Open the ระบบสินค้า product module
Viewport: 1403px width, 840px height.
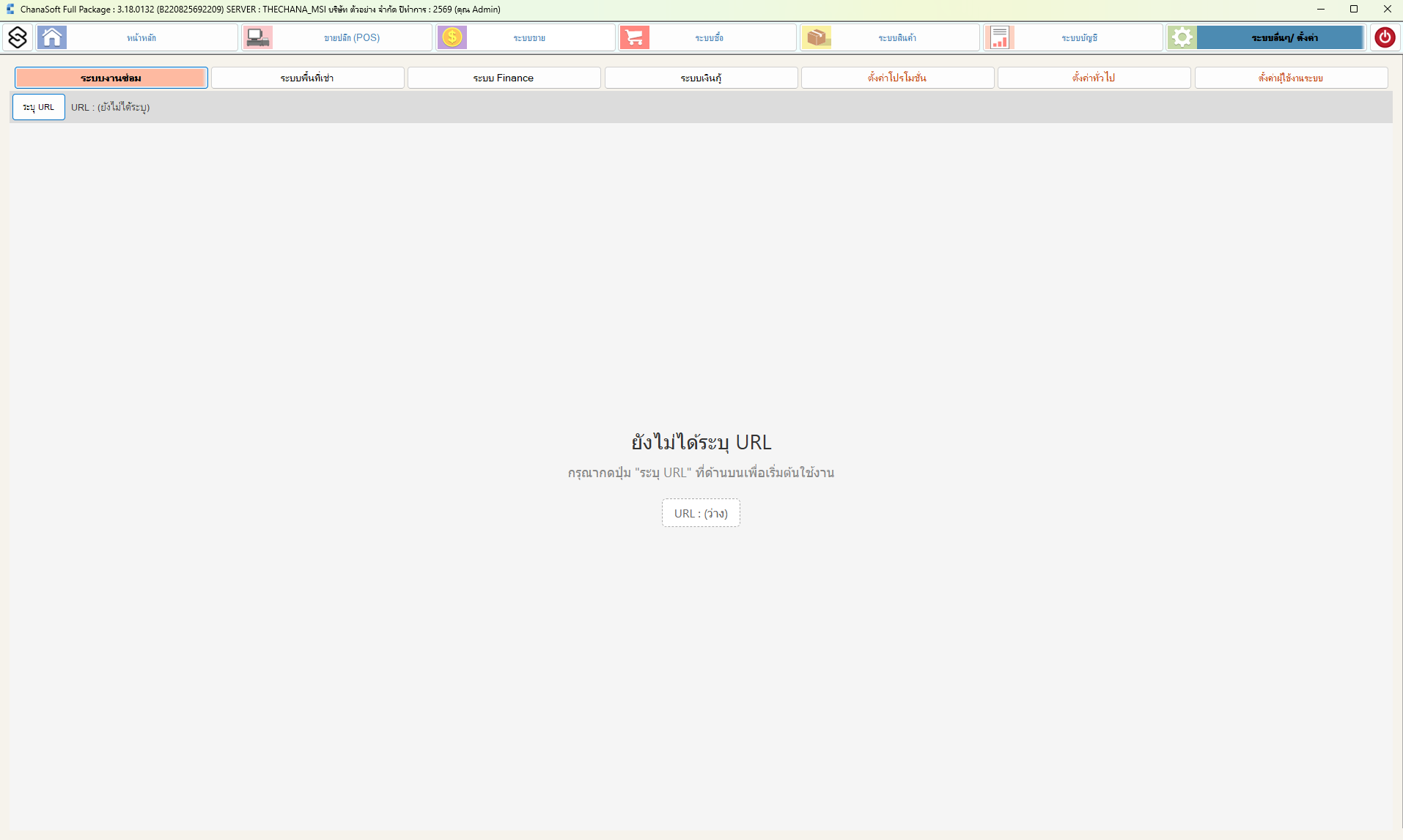[890, 37]
